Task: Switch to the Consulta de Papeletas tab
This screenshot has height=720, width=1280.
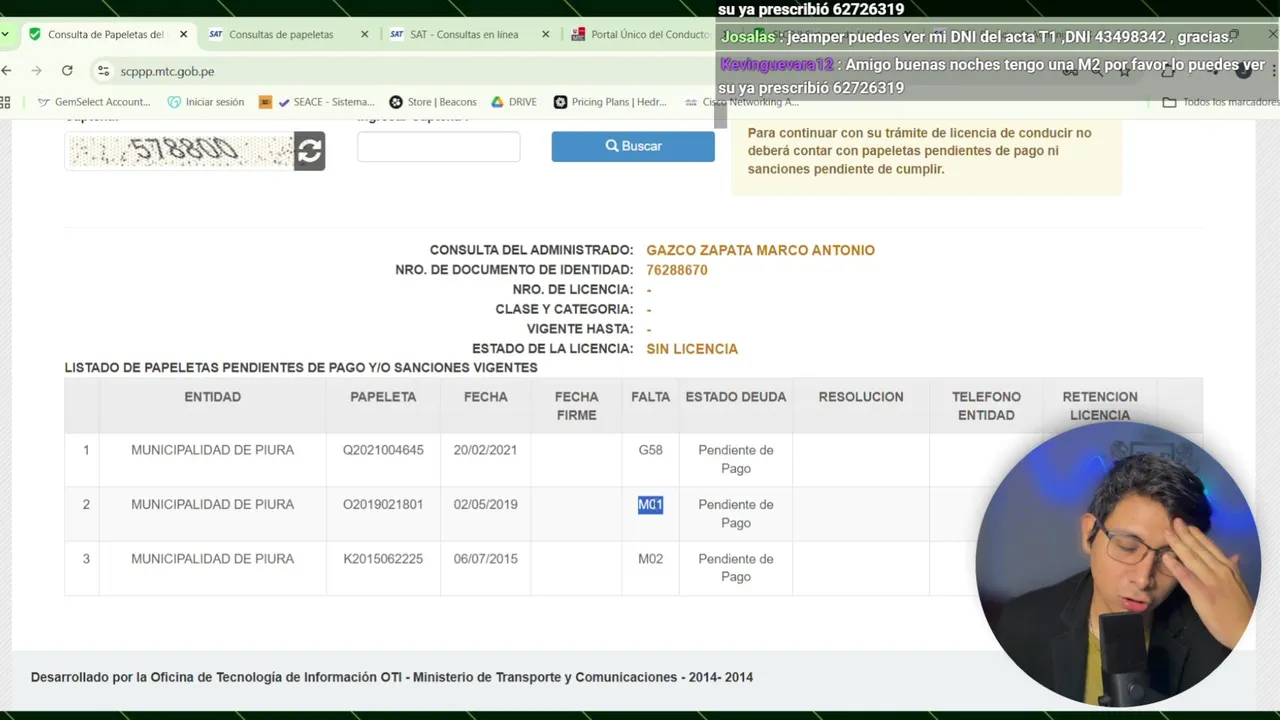Action: 107,34
